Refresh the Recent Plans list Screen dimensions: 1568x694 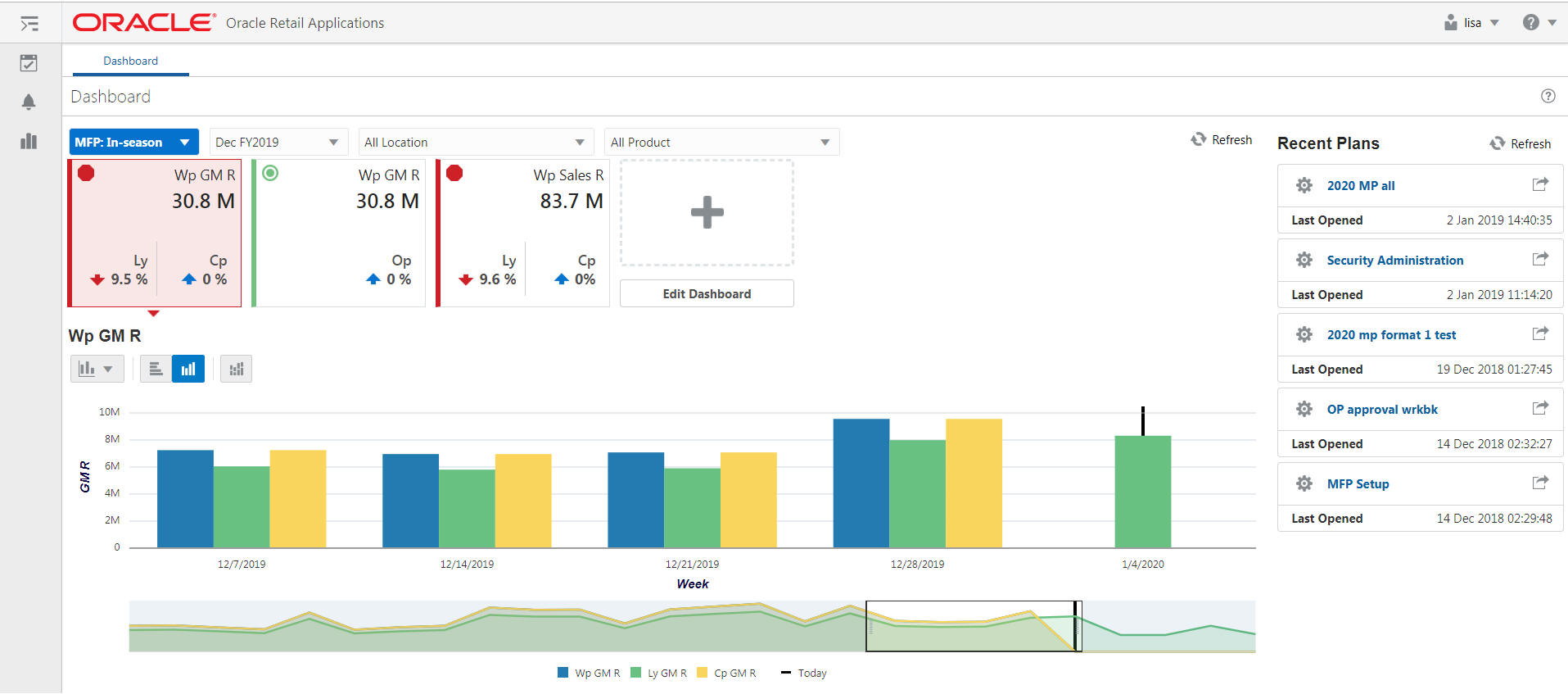pos(1521,143)
